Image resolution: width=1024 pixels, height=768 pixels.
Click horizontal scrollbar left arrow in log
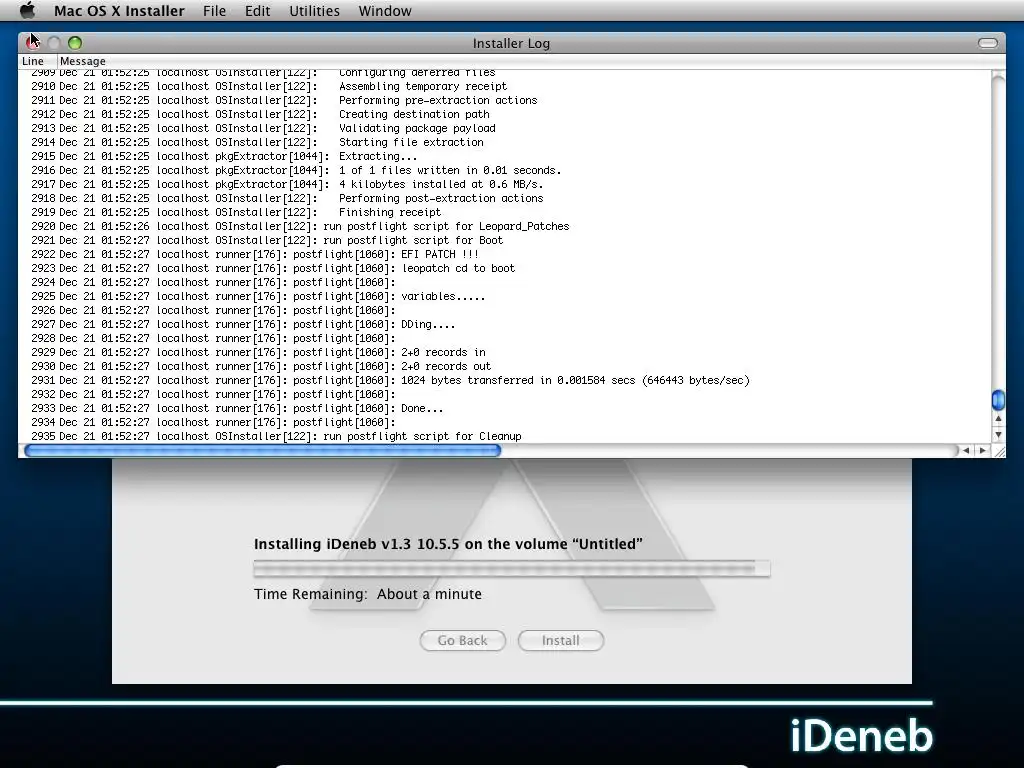[966, 450]
